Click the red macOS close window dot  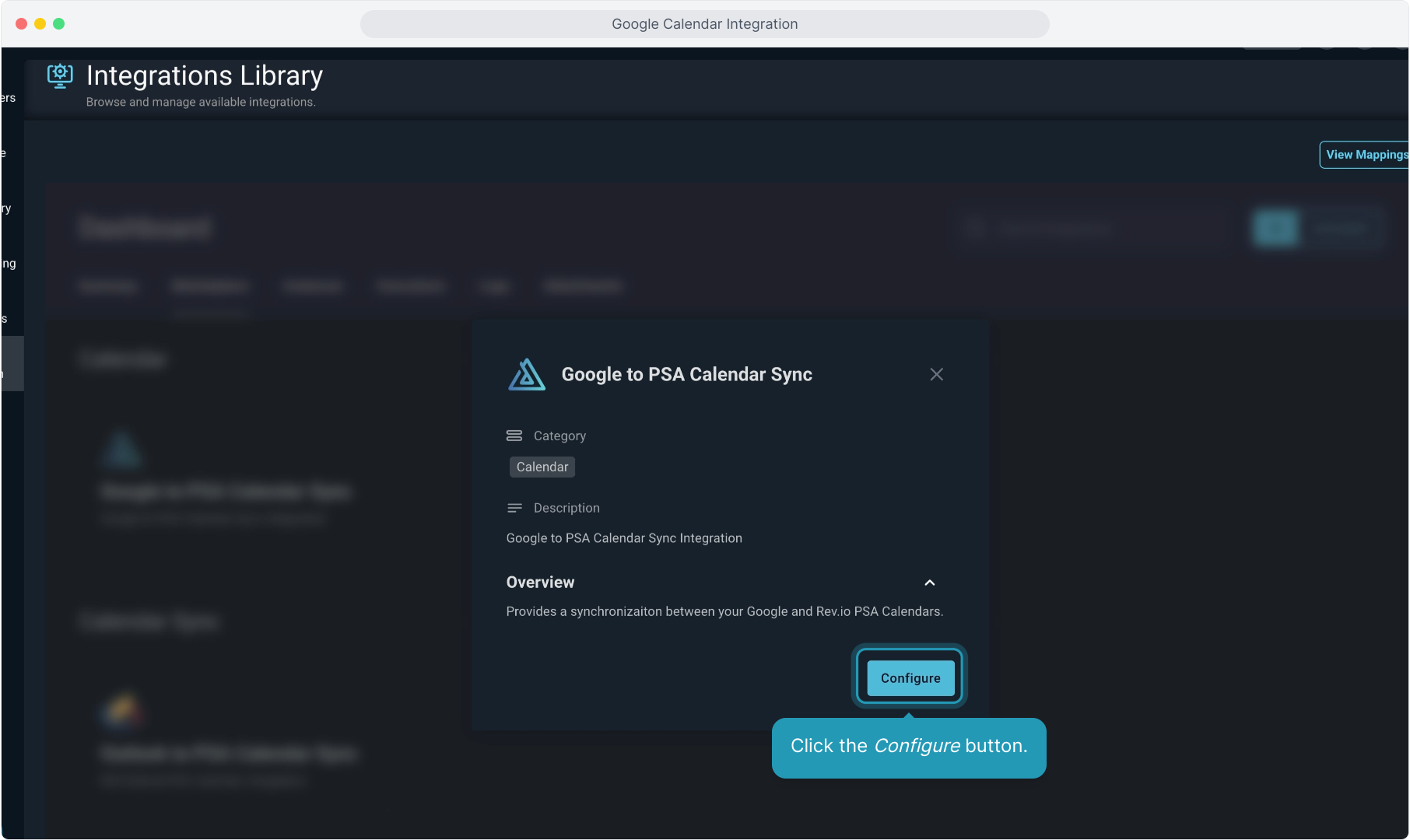(22, 24)
